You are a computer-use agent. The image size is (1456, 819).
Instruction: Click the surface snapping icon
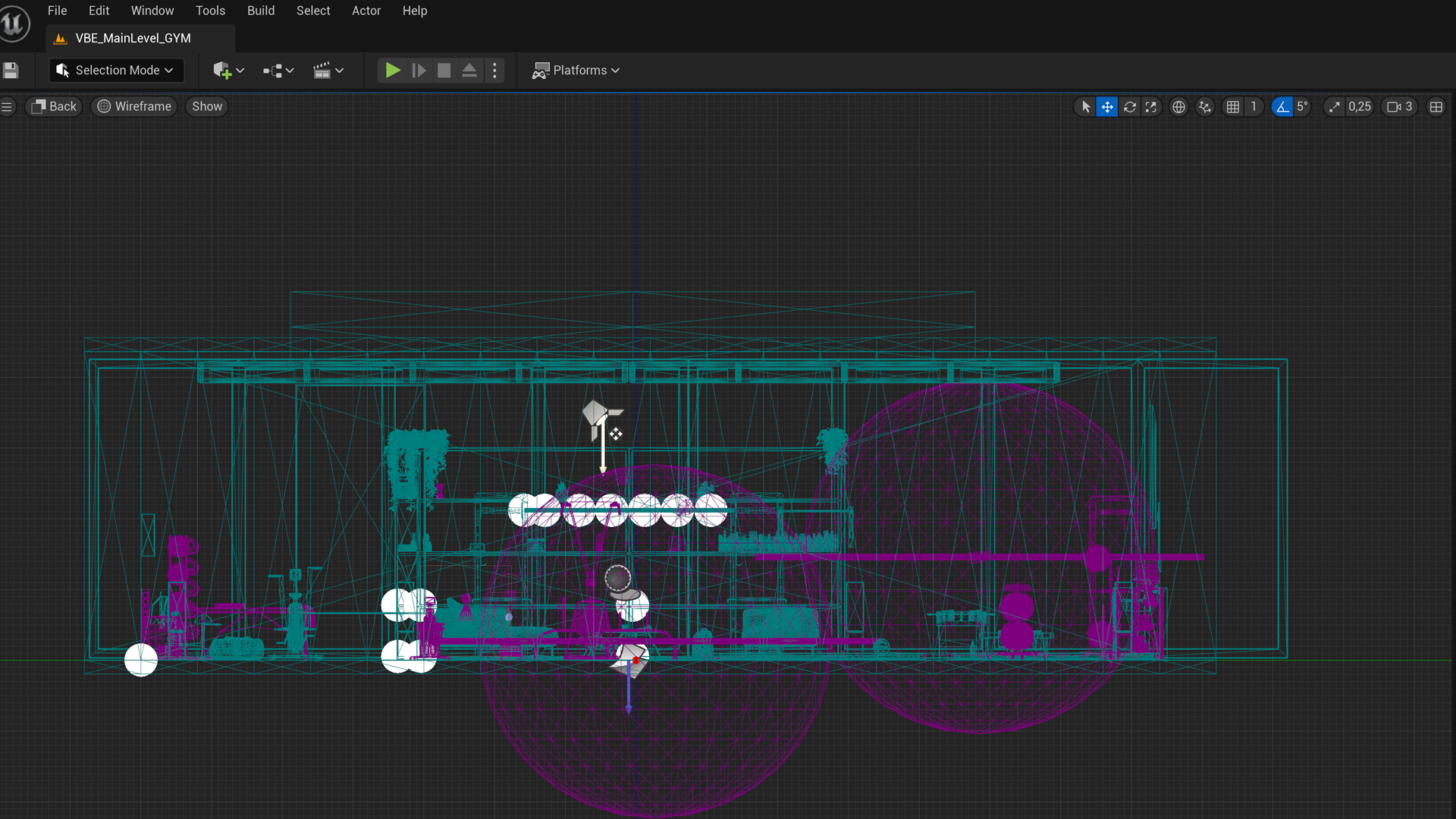[1205, 107]
